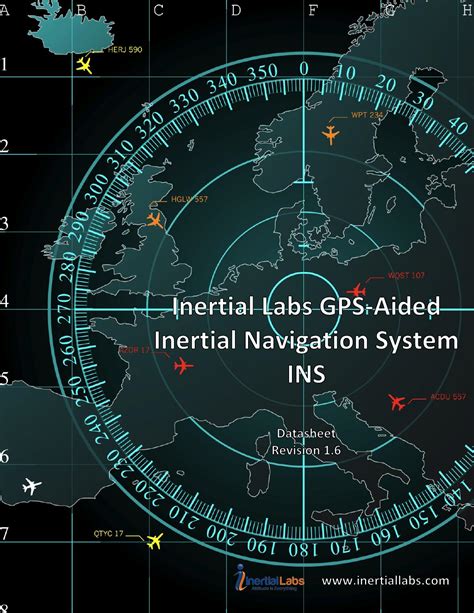Click the 270 degree compass marking

click(x=65, y=308)
